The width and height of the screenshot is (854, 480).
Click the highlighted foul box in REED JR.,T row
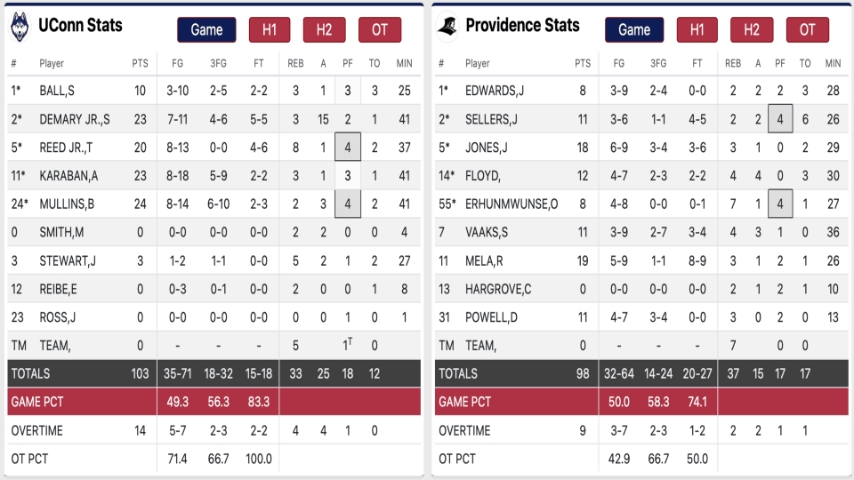click(x=347, y=147)
